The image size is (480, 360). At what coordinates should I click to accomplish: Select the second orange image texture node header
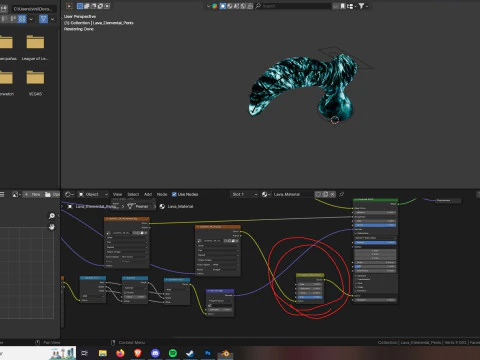(218, 227)
